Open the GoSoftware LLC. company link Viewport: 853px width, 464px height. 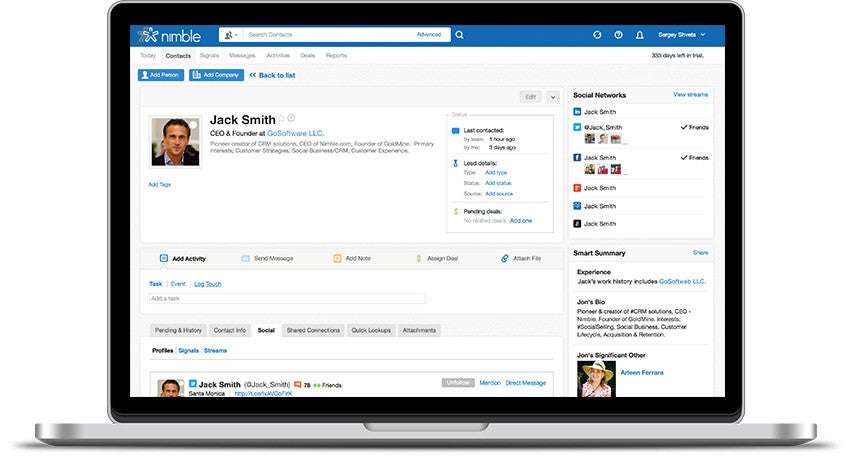pyautogui.click(x=295, y=133)
